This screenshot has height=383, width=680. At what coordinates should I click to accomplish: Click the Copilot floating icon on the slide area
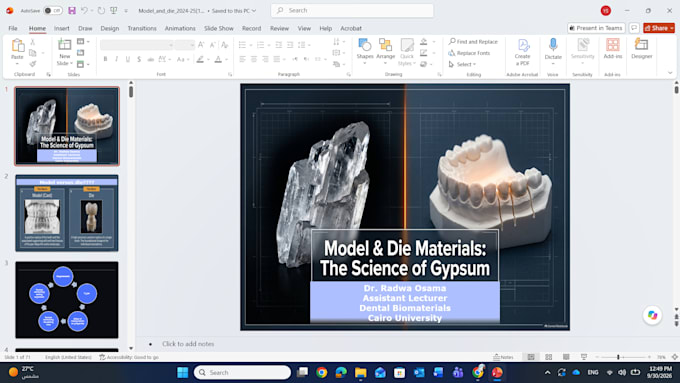coord(652,315)
